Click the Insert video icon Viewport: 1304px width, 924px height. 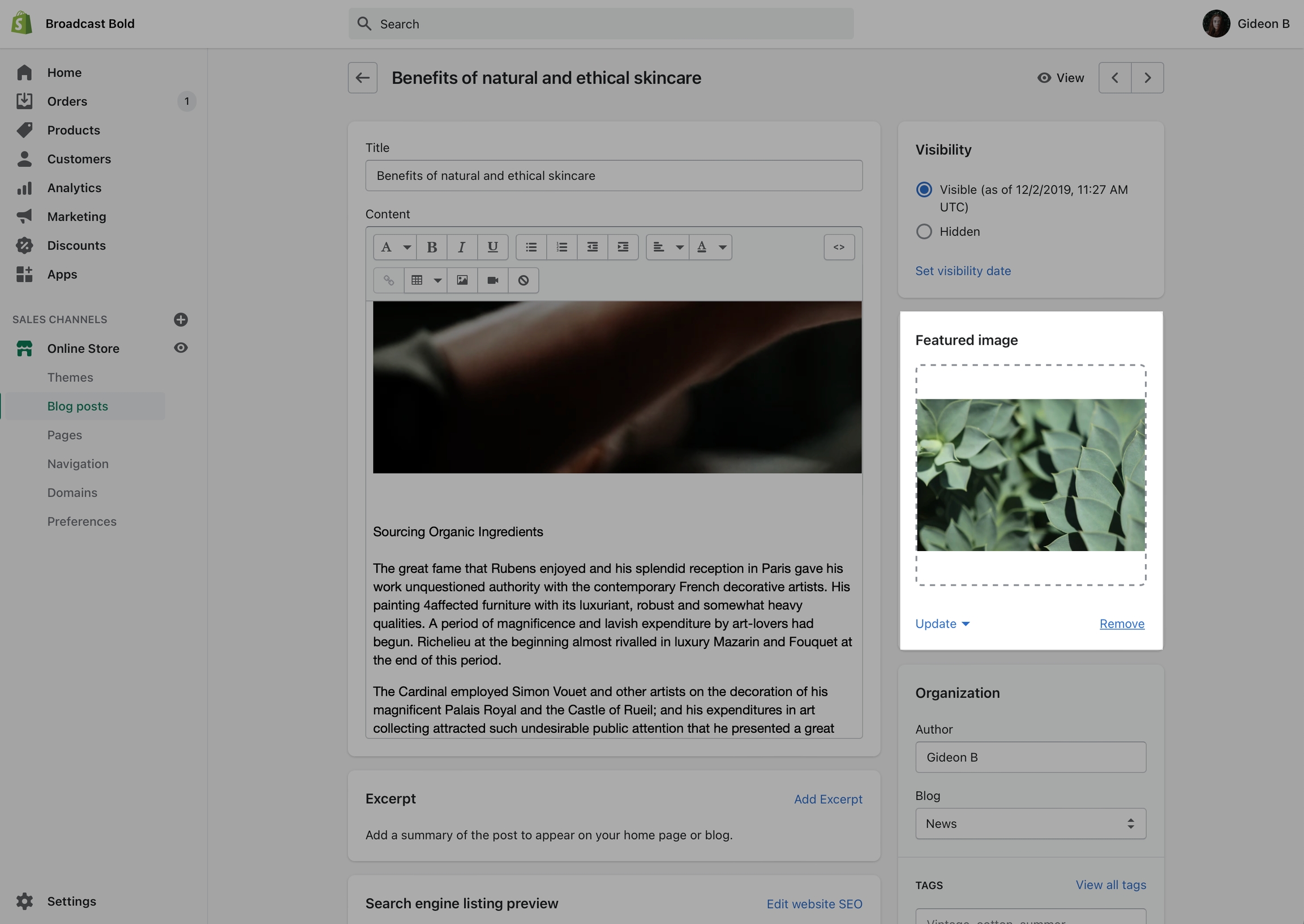click(493, 280)
